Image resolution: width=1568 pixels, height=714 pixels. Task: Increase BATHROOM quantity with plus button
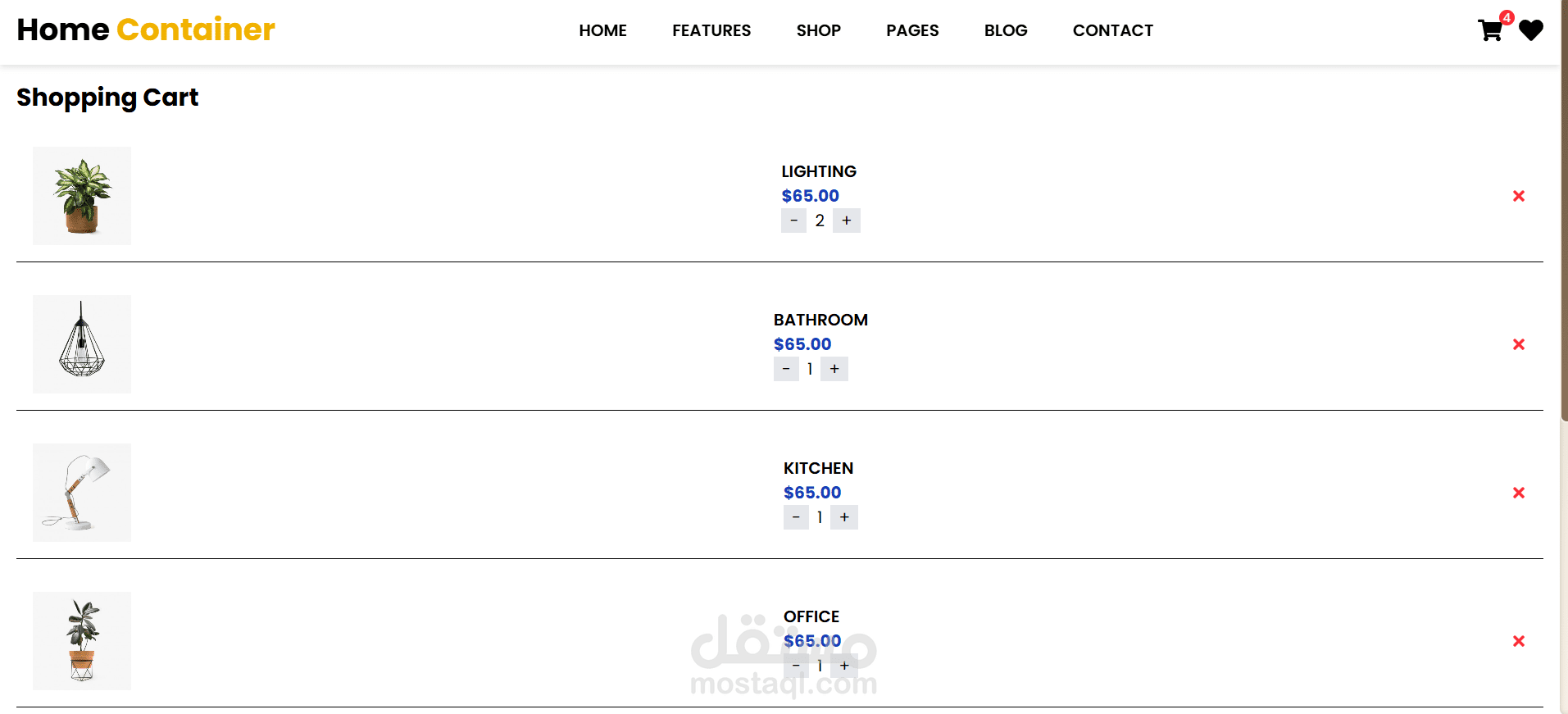click(x=834, y=369)
